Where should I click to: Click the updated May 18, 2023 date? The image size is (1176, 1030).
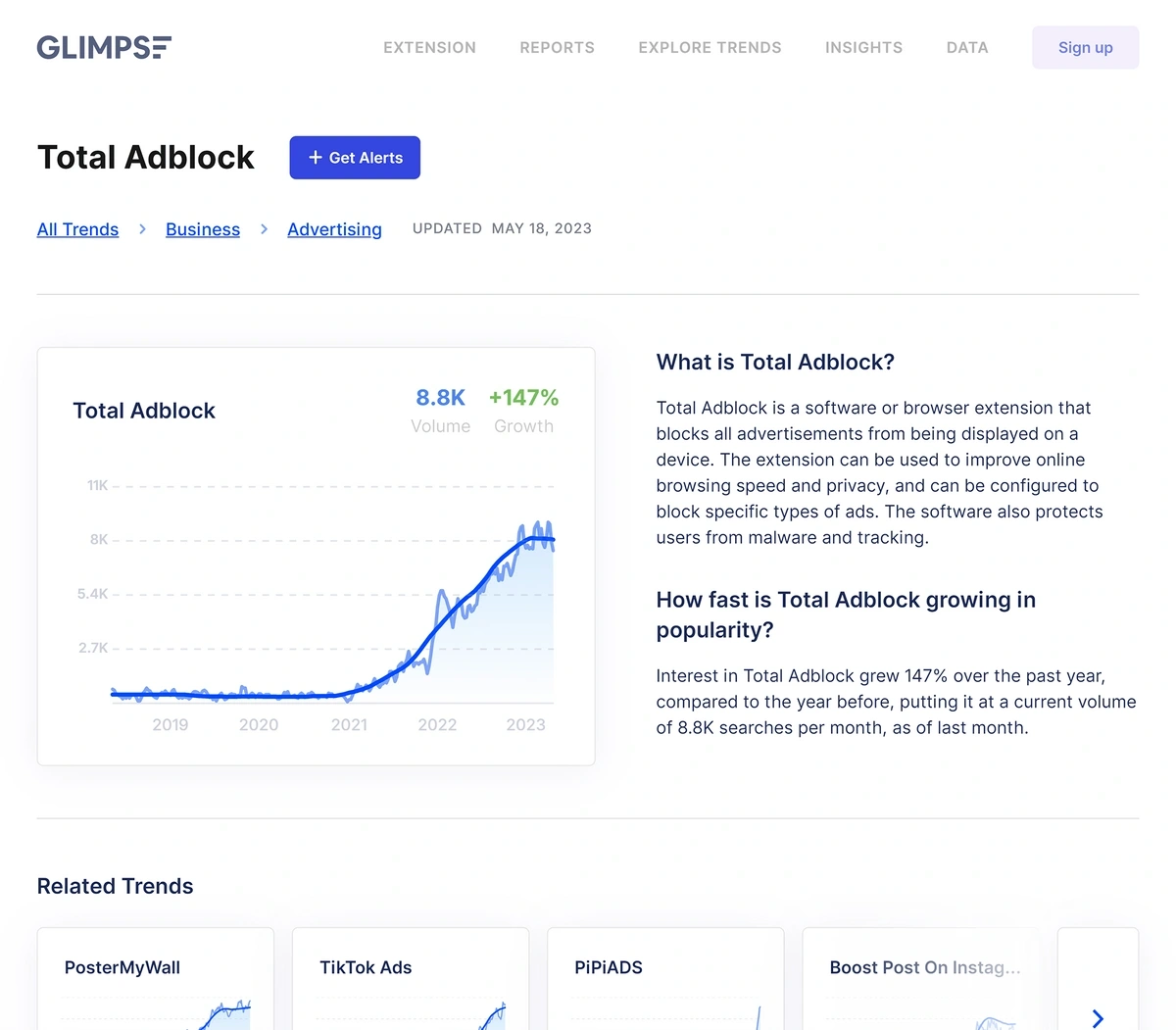pyautogui.click(x=502, y=228)
